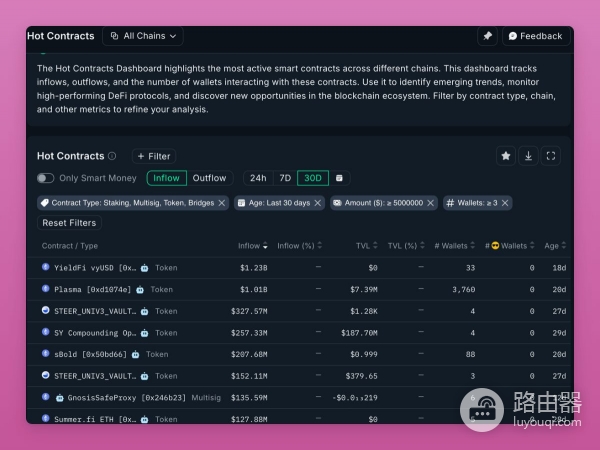Open the All Chains dropdown
The image size is (600, 450).
coord(142,36)
